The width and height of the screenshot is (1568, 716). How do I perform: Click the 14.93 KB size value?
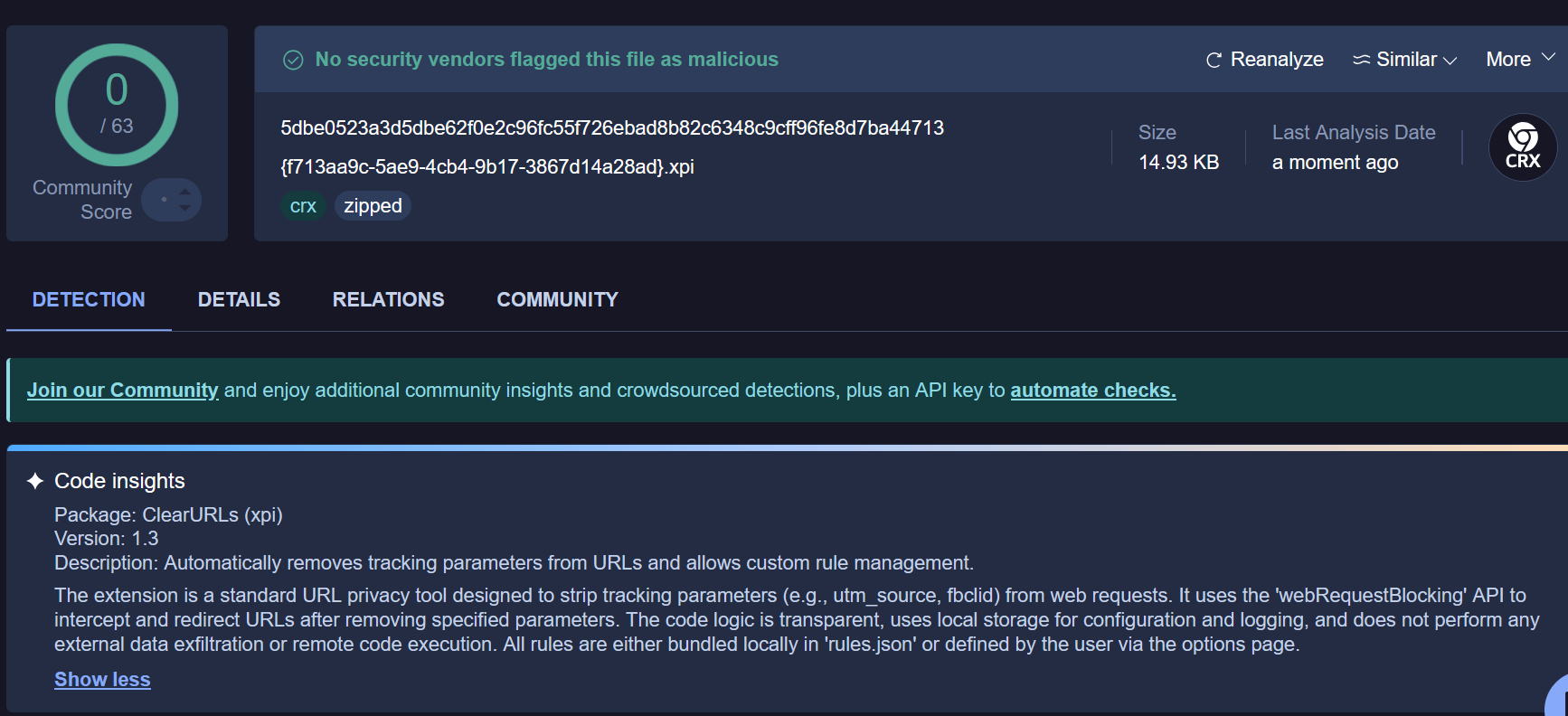pos(1178,163)
